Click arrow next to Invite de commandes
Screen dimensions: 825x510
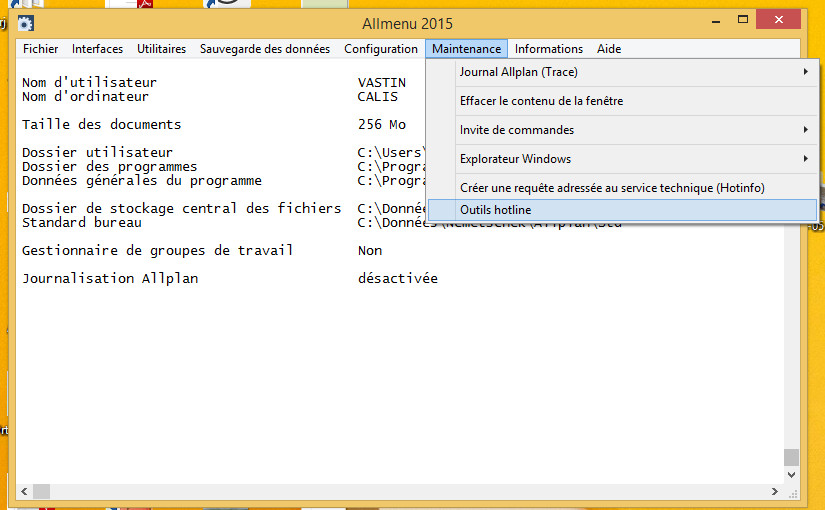click(x=806, y=129)
